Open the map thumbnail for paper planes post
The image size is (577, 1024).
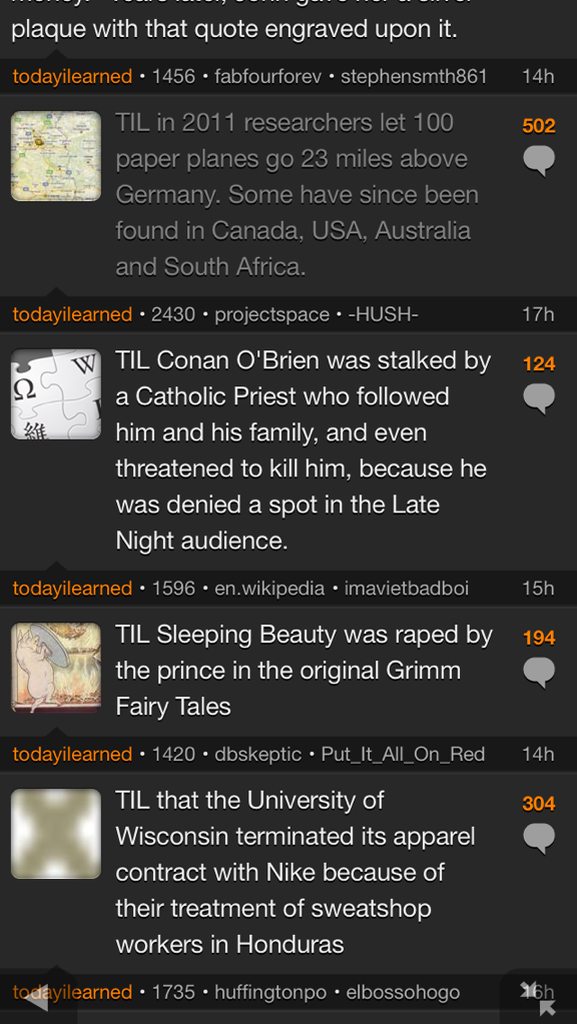point(56,156)
